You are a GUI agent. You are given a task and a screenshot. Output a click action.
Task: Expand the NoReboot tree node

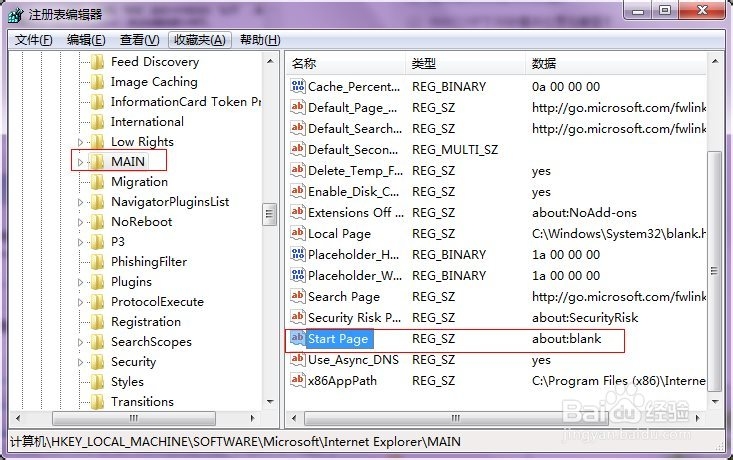(80, 223)
